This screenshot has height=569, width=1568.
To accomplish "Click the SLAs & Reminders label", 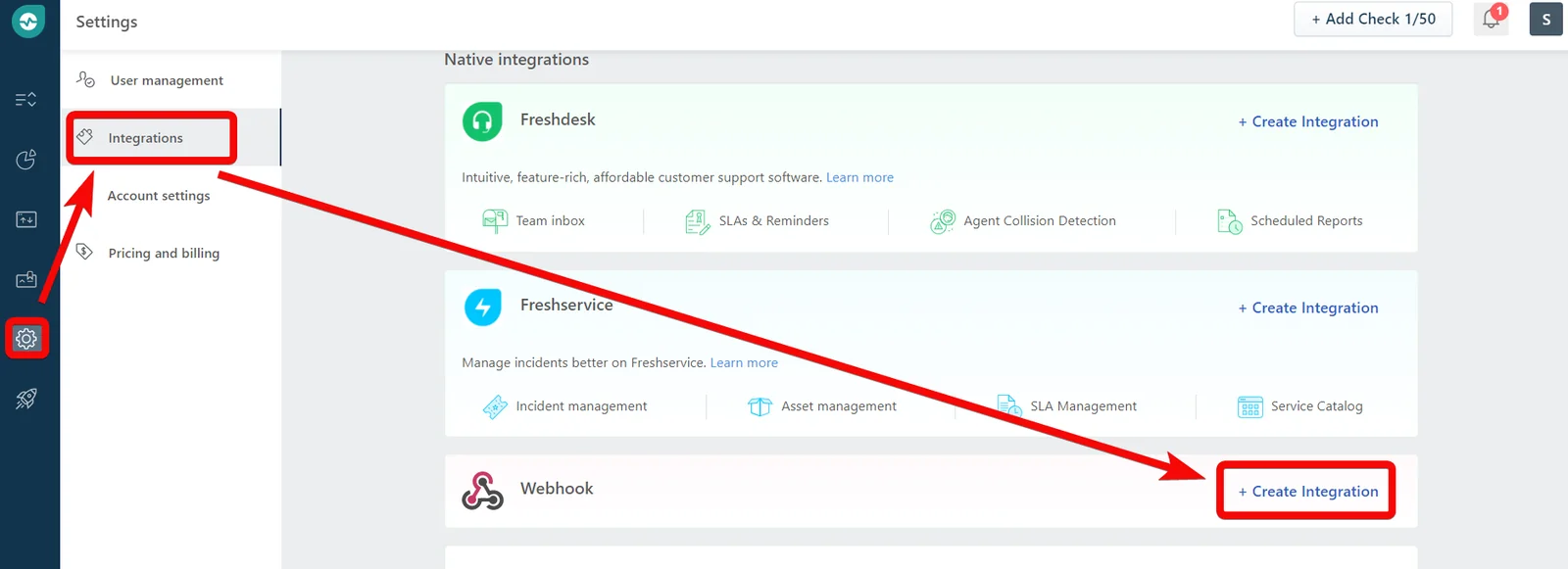I will [773, 221].
